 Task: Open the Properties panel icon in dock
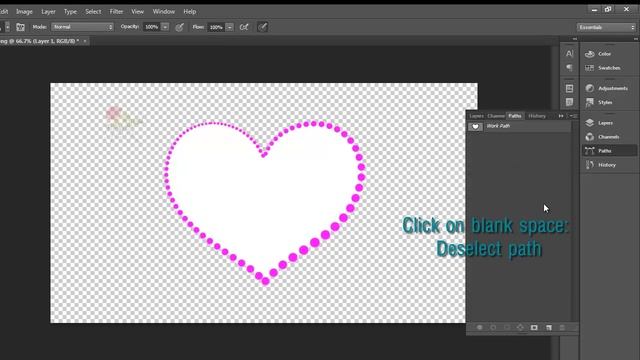pos(569,88)
